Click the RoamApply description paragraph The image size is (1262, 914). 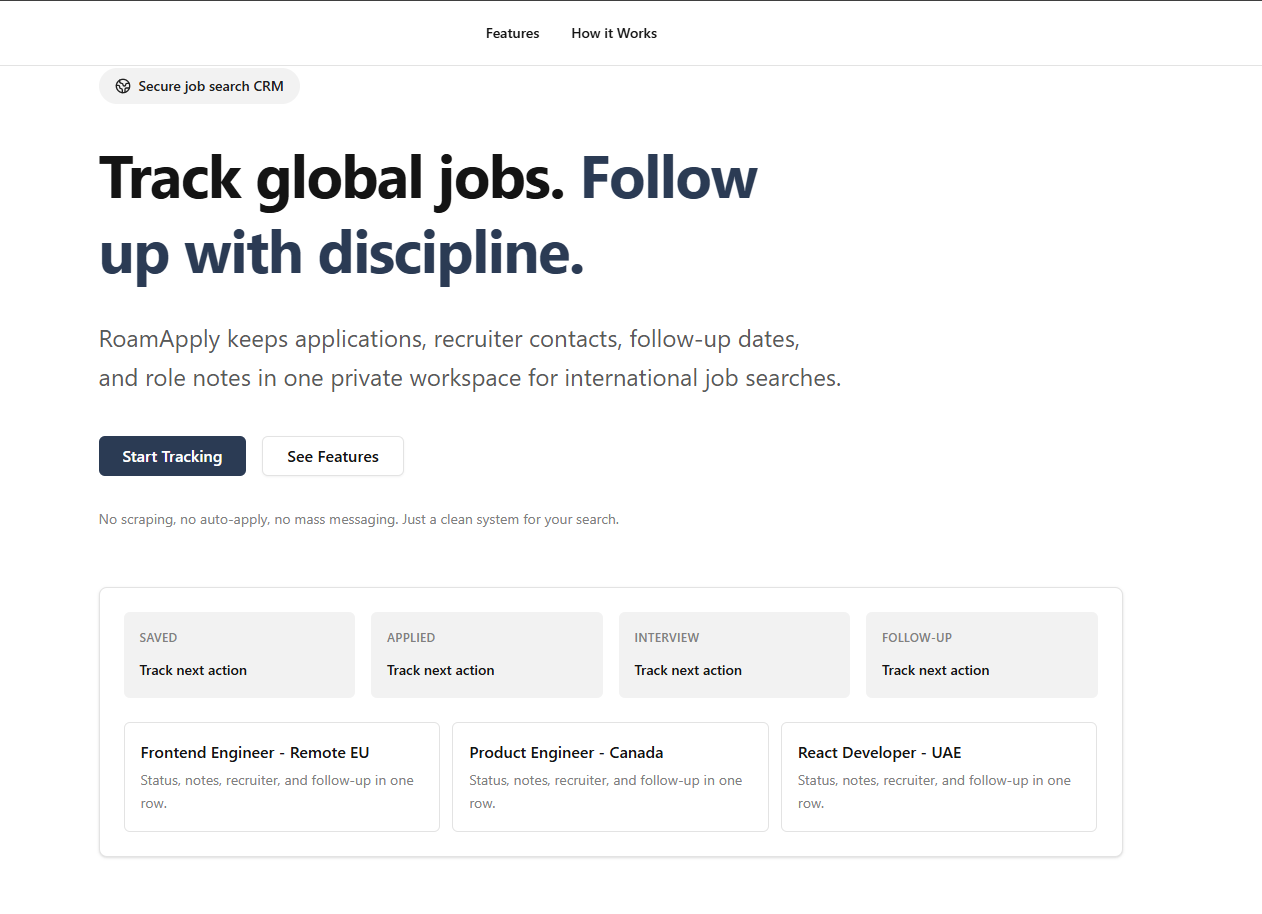(470, 359)
